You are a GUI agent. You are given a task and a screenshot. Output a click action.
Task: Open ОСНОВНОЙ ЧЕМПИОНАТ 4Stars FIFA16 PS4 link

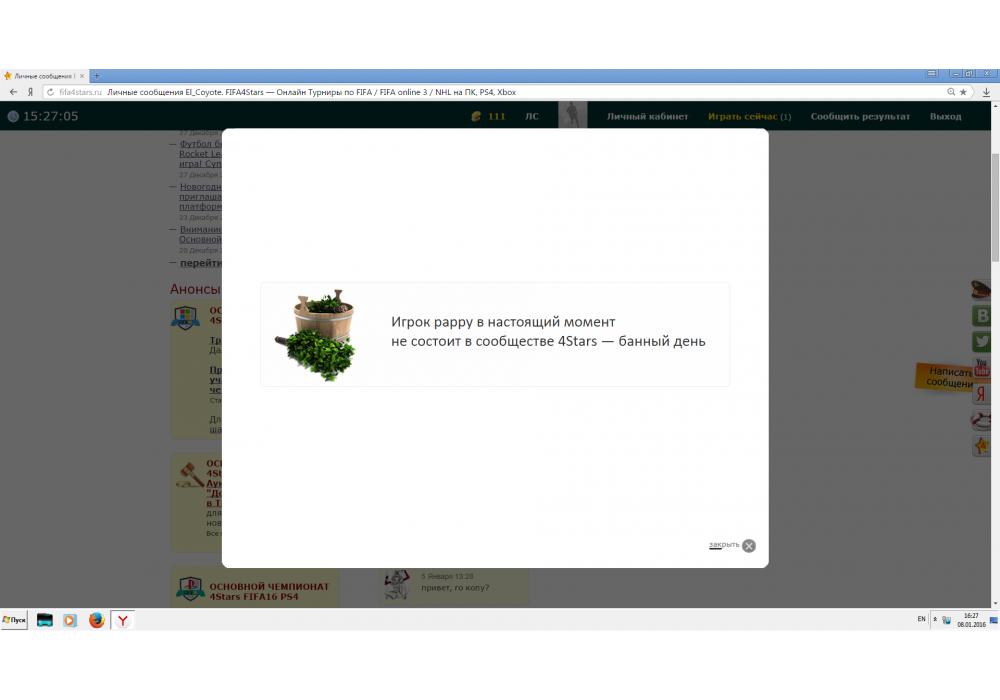(x=269, y=591)
